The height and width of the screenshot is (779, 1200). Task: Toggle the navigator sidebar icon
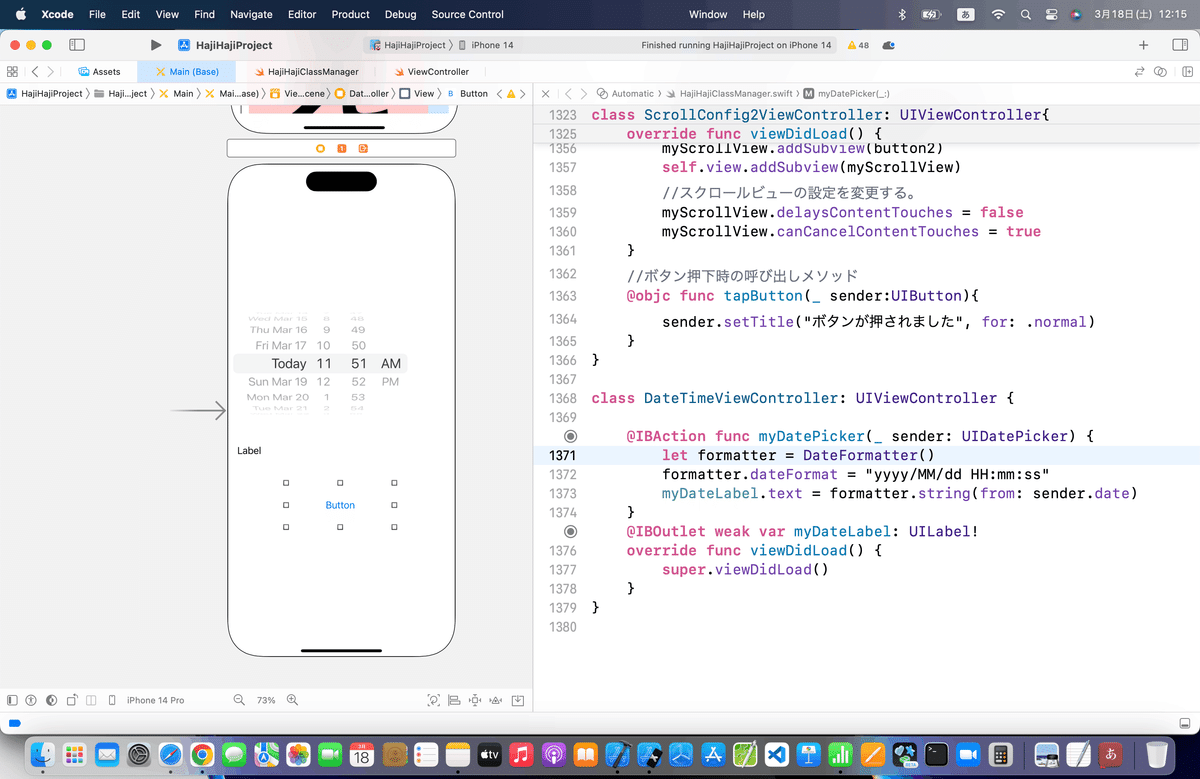tap(77, 45)
